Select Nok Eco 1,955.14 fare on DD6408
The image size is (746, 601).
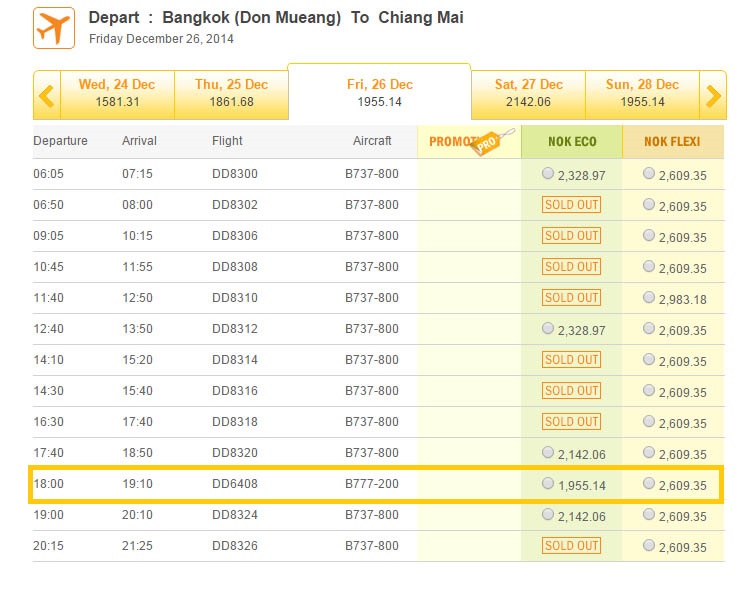click(x=547, y=484)
